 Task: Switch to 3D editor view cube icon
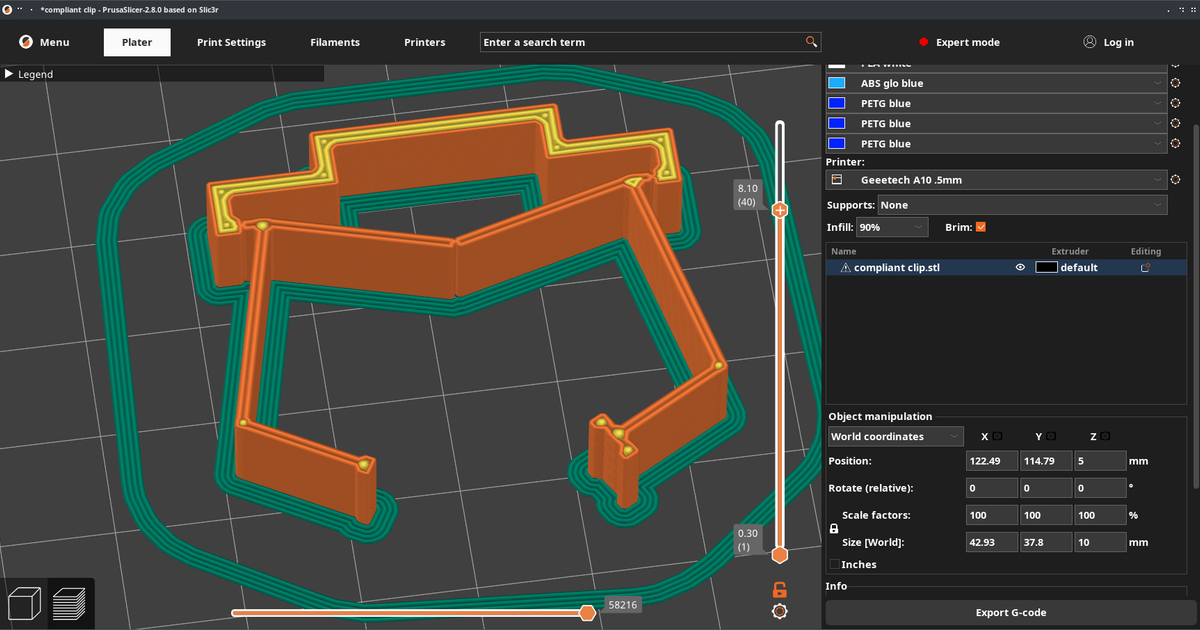coord(24,604)
